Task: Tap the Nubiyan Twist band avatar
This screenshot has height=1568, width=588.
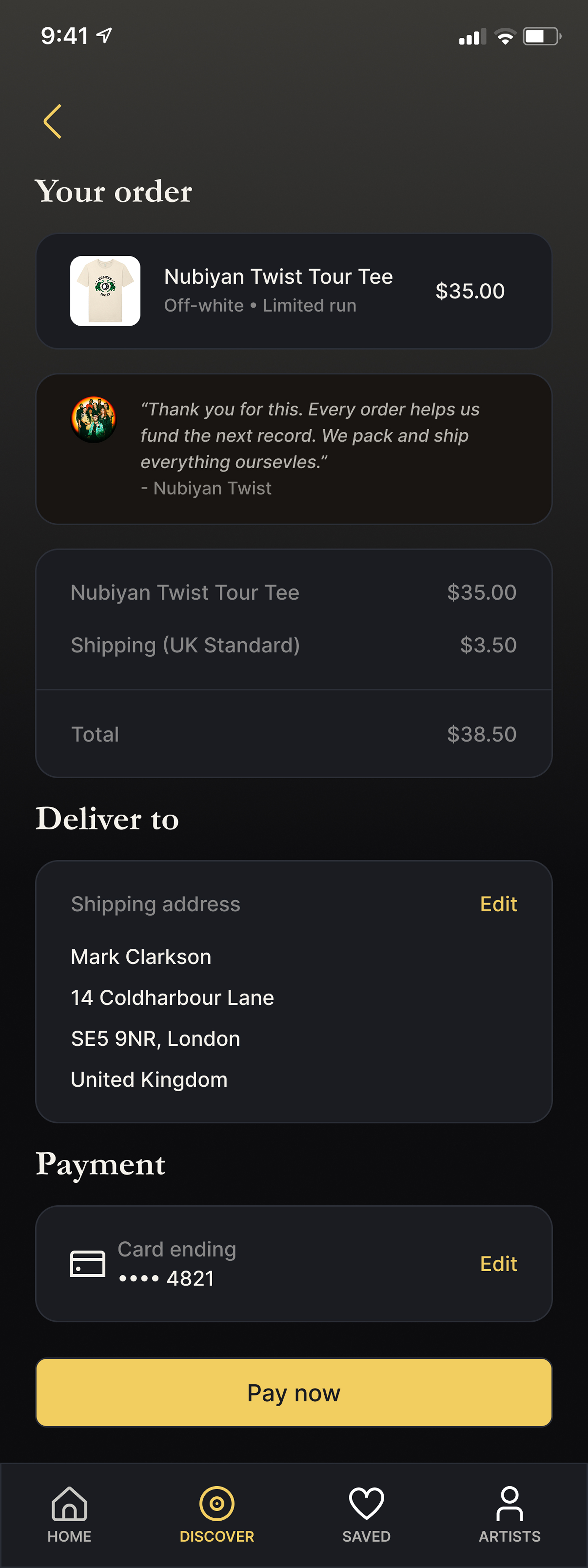Action: click(94, 420)
